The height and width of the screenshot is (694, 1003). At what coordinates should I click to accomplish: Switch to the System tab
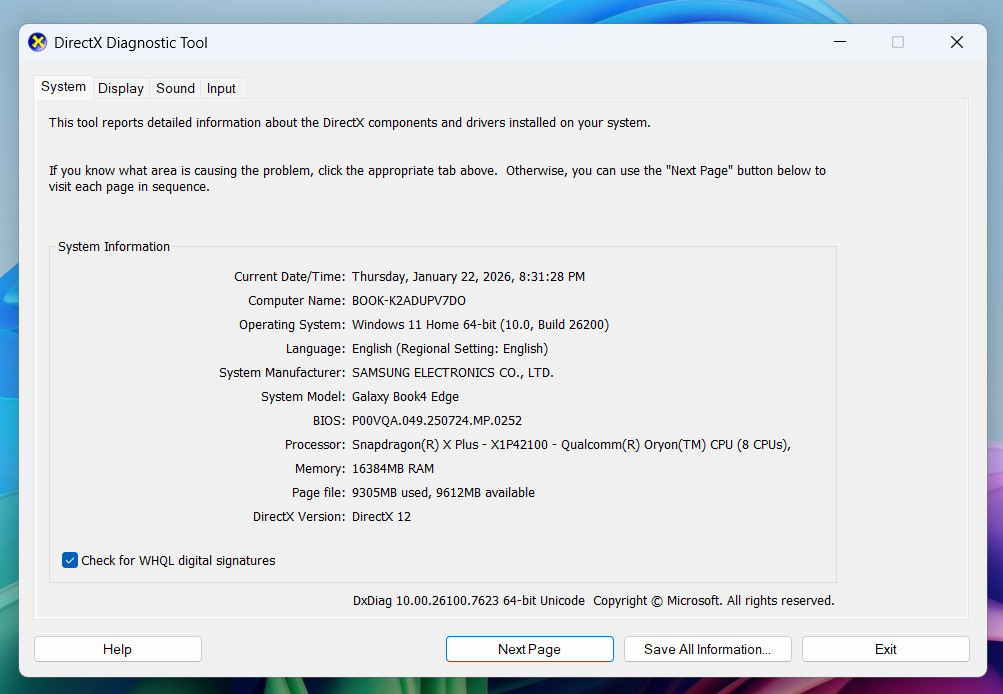coord(63,87)
